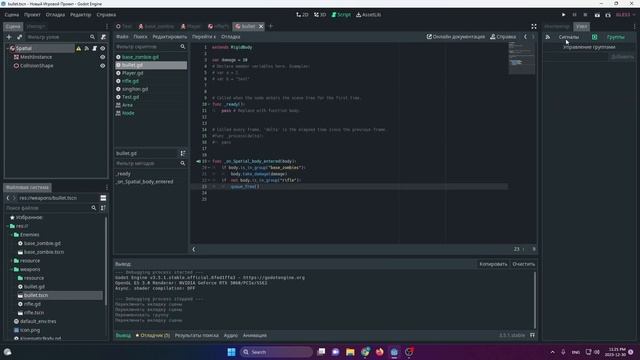This screenshot has height=360, width=640.
Task: Open the renderer GLES3 dropdown
Action: (625, 15)
